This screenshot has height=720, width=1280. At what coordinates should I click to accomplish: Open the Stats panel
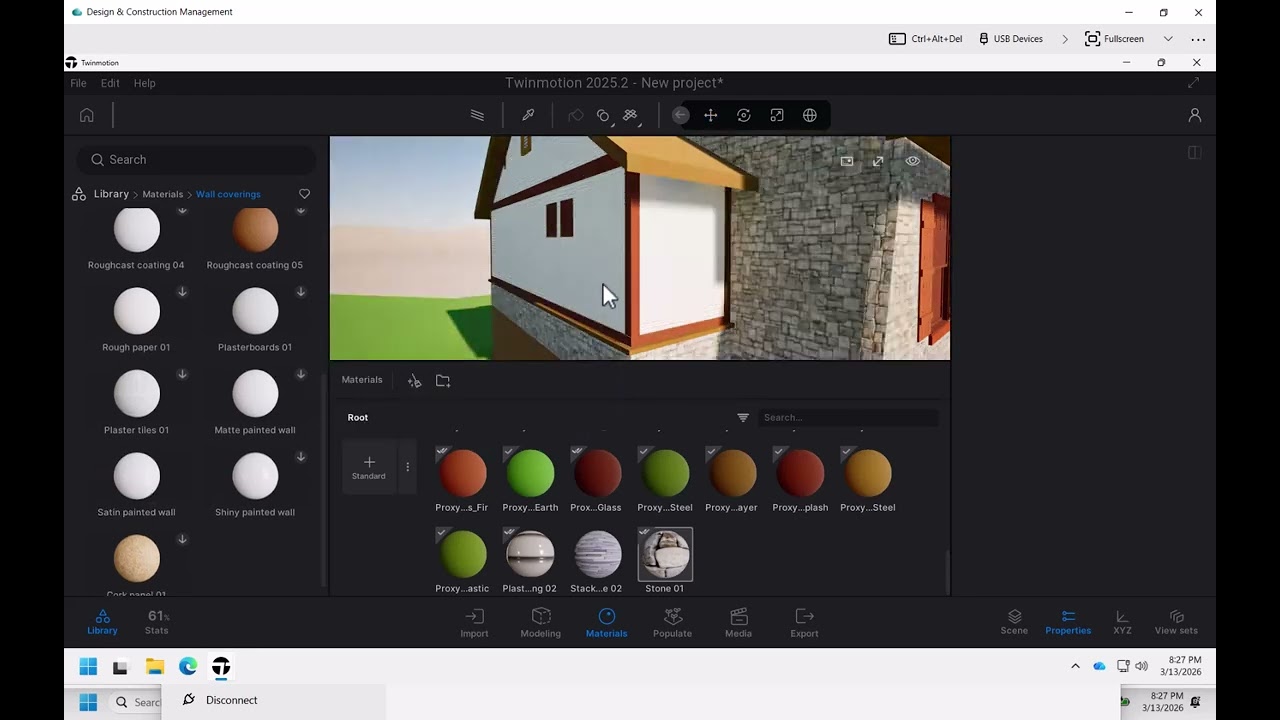click(x=157, y=622)
